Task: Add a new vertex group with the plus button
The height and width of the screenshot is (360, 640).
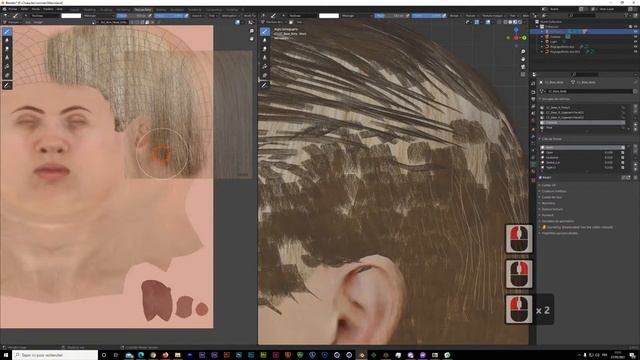Action: tap(635, 107)
